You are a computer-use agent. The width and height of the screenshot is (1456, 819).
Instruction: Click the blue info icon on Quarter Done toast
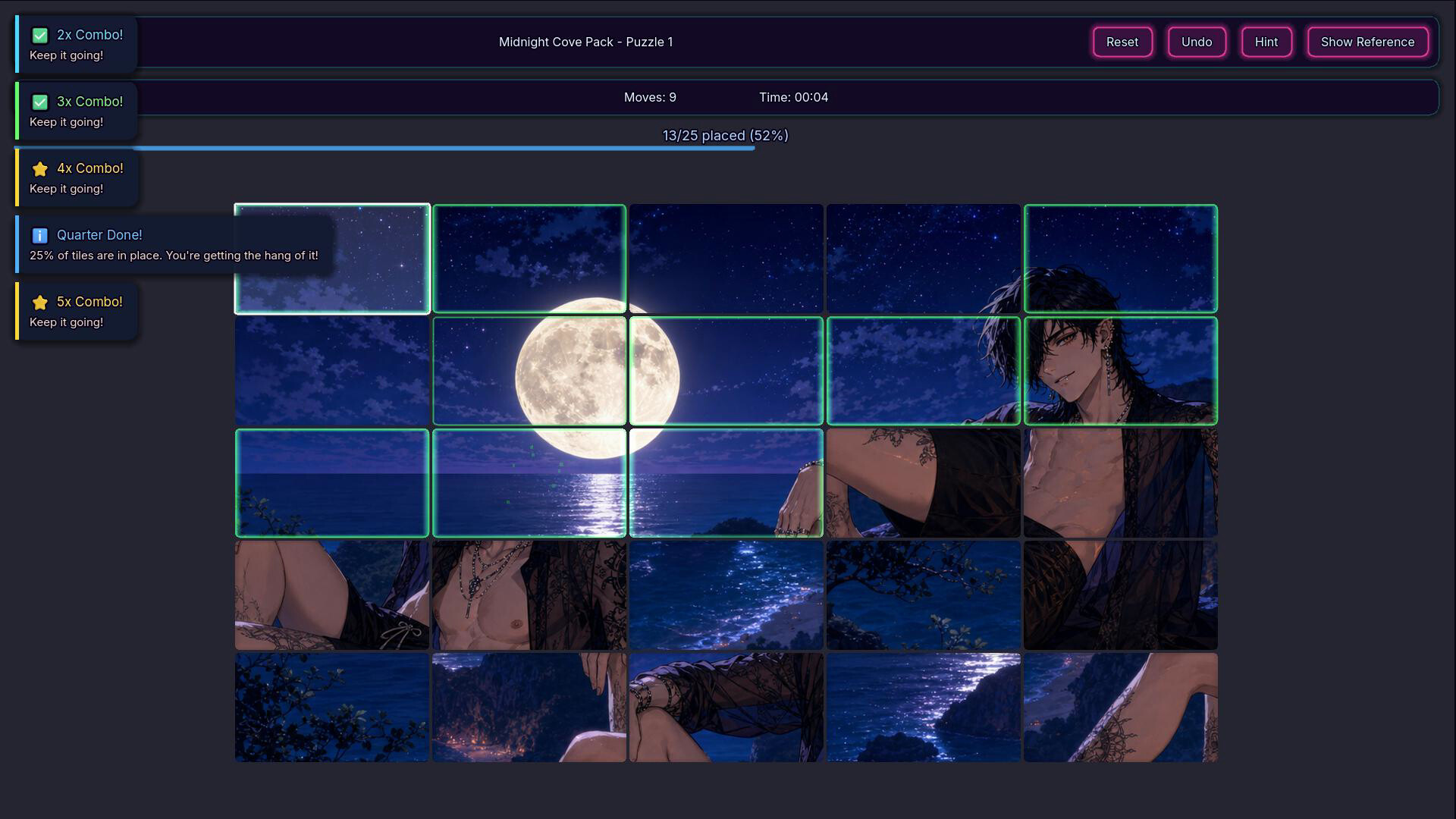click(40, 236)
